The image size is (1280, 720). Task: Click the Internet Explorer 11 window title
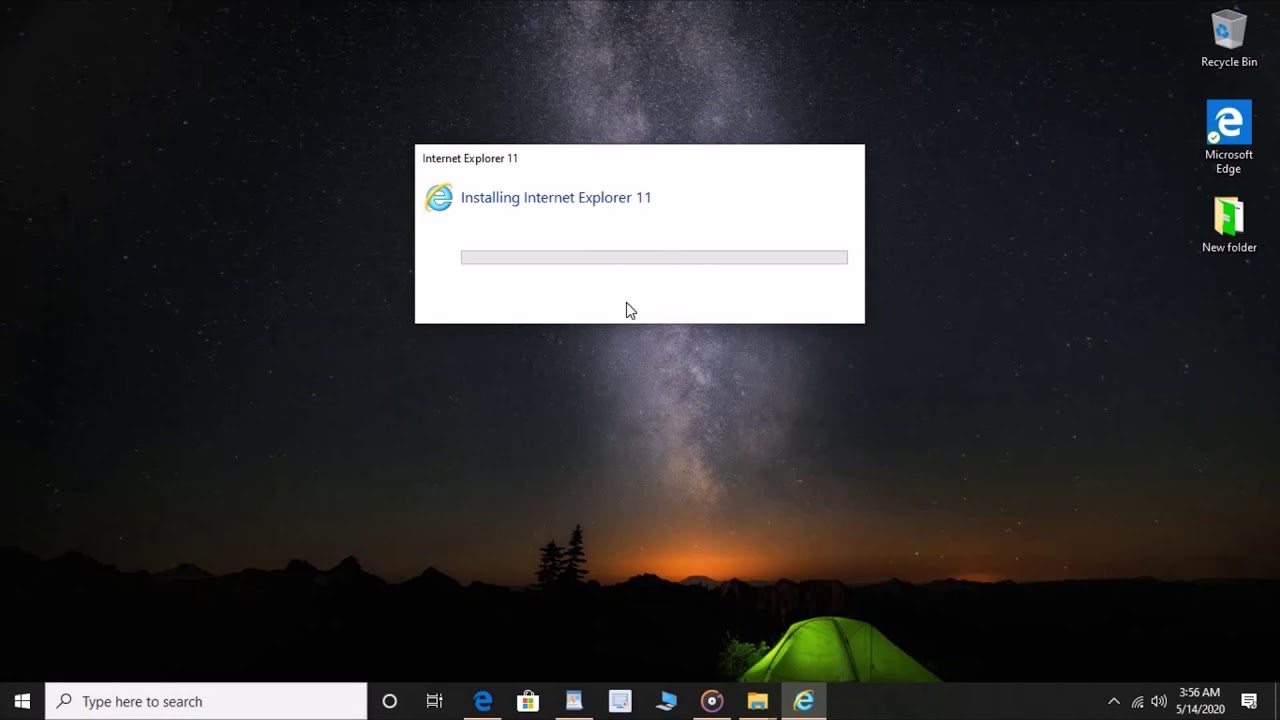[x=470, y=158]
